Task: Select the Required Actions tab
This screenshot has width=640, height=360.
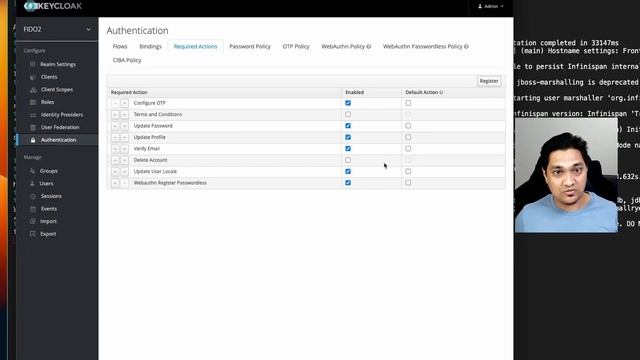Action: (x=196, y=47)
